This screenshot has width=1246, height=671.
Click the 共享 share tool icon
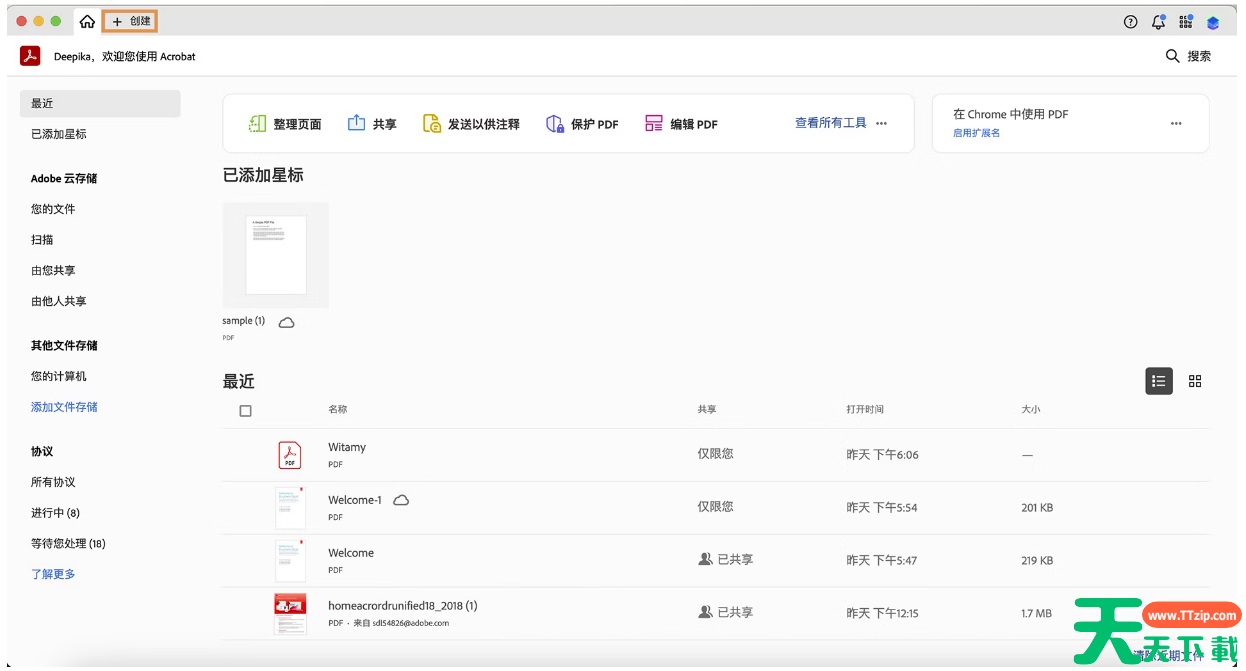tap(356, 123)
